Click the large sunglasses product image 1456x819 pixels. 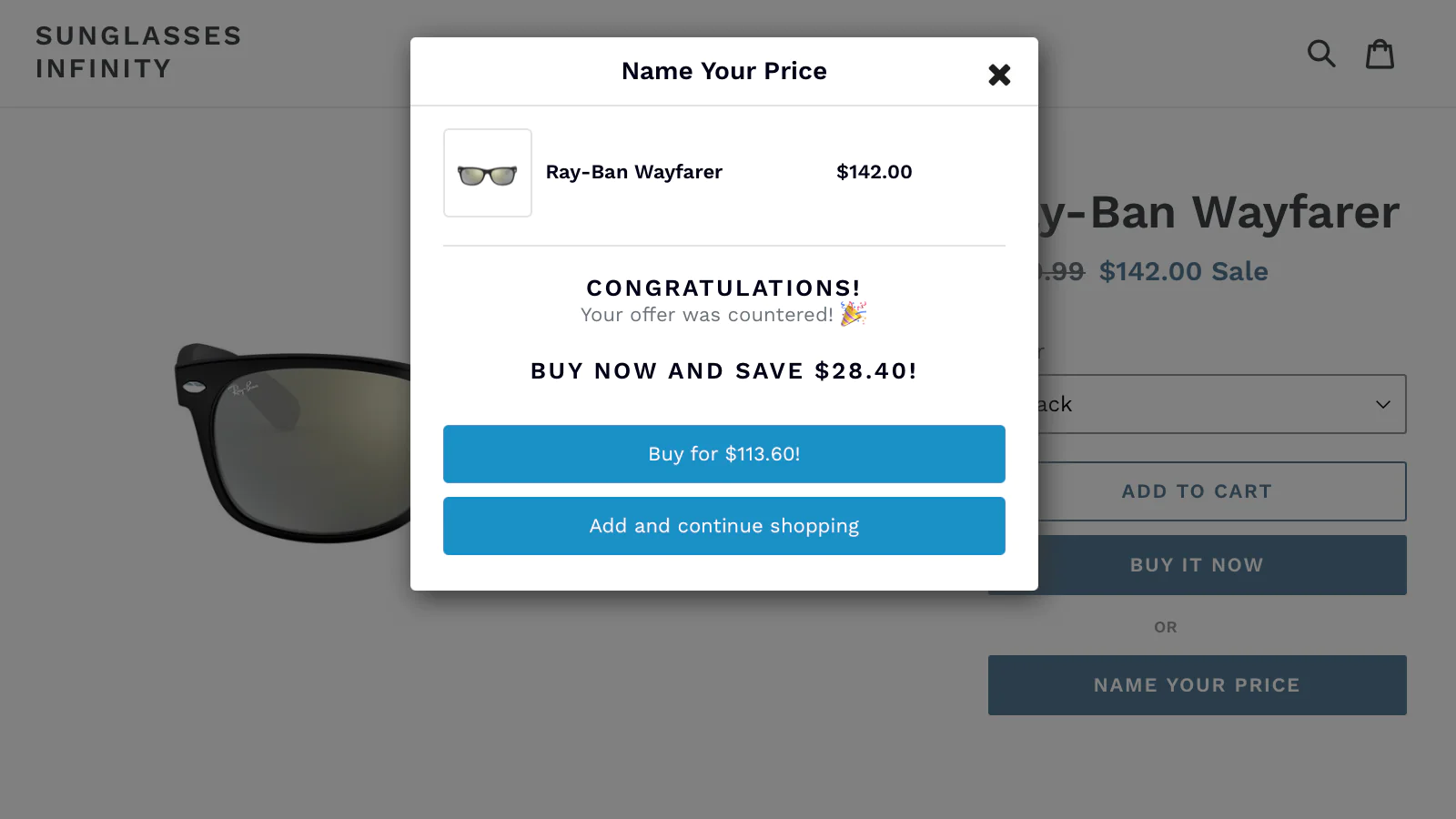(x=293, y=442)
